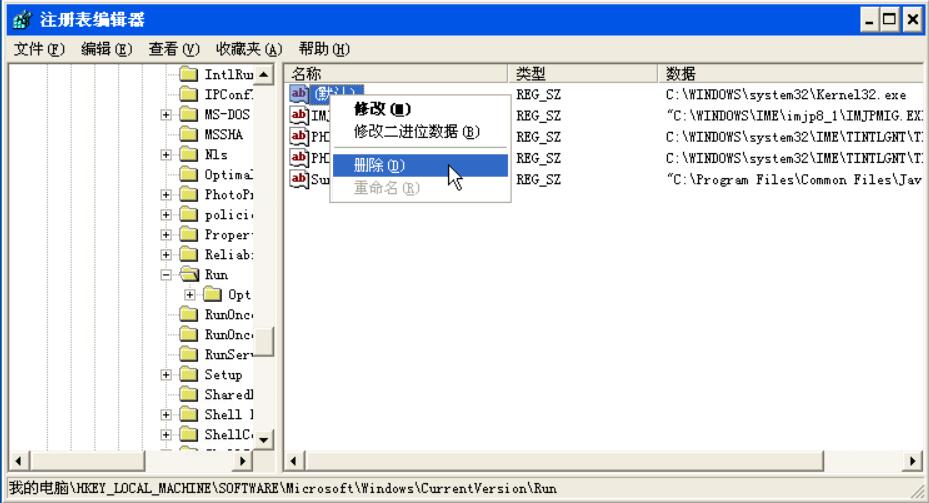This screenshot has height=503, width=929.
Task: Open the 编辑 (E) menu
Action: (107, 49)
